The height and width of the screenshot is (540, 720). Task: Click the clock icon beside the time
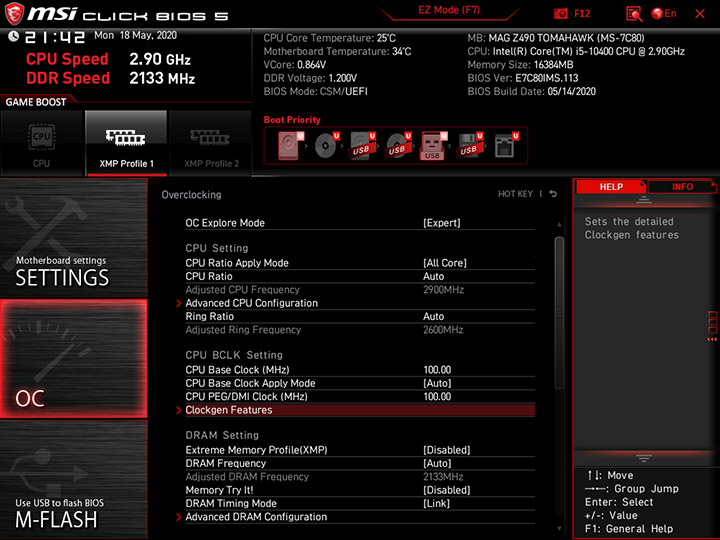(13, 36)
